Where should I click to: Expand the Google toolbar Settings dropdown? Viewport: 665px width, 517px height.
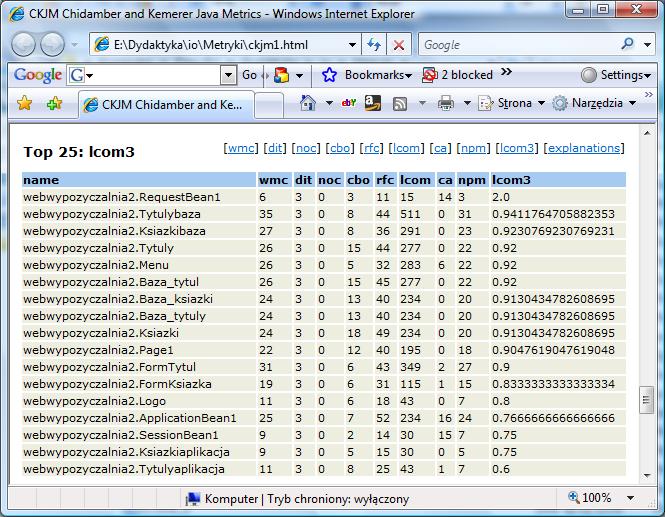(x=615, y=75)
